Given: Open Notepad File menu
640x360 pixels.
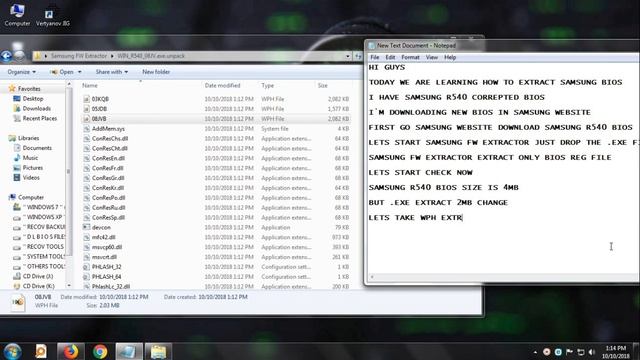Looking at the screenshot, I should [x=374, y=58].
